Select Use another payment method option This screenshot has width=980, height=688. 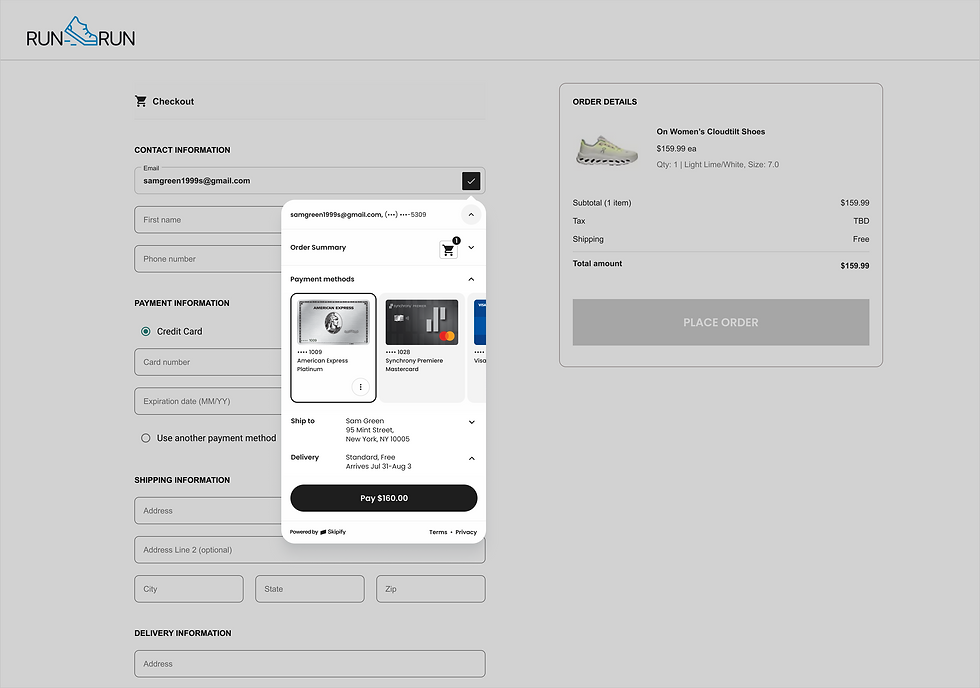146,438
